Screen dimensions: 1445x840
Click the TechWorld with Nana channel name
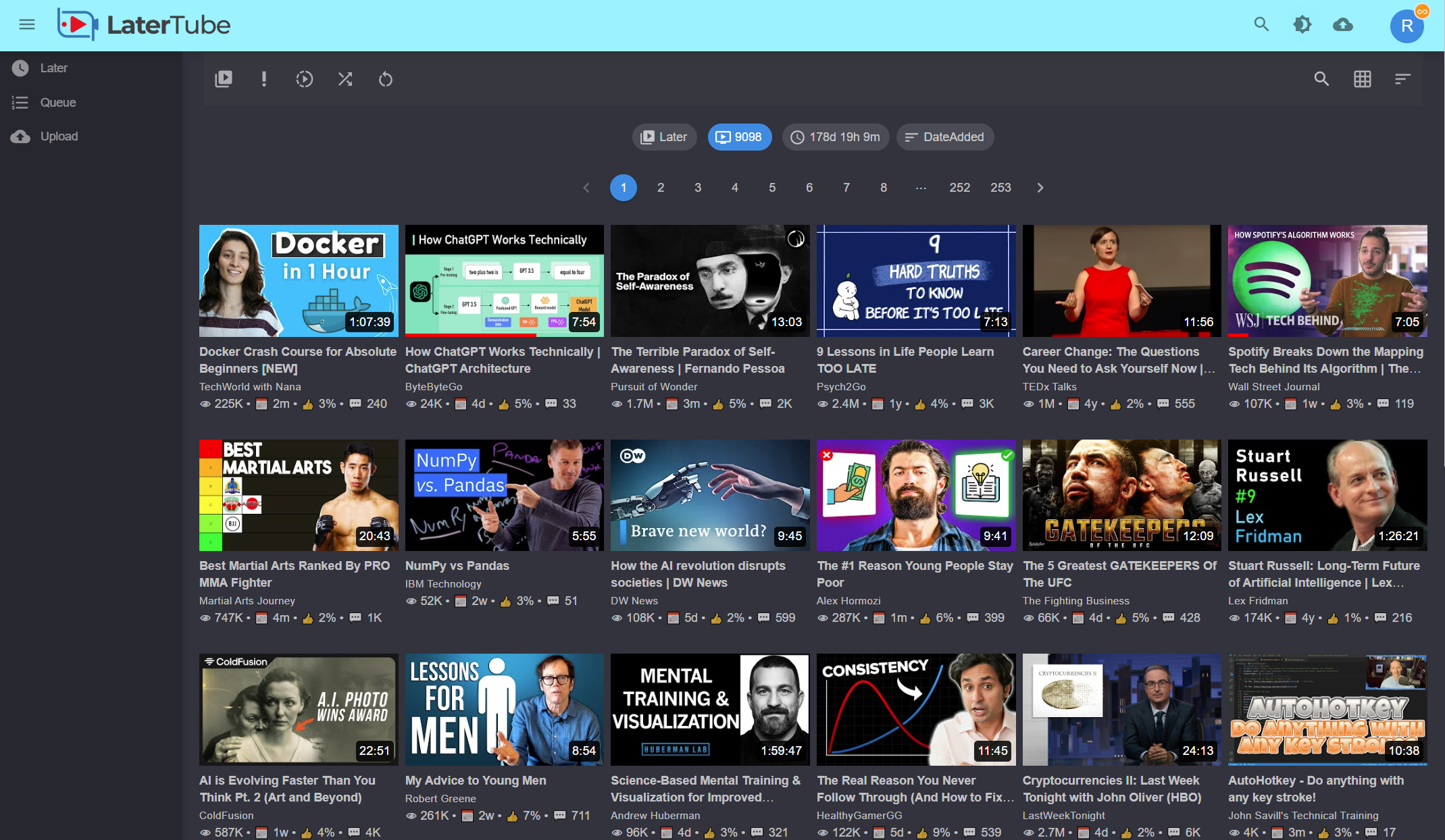pos(250,386)
